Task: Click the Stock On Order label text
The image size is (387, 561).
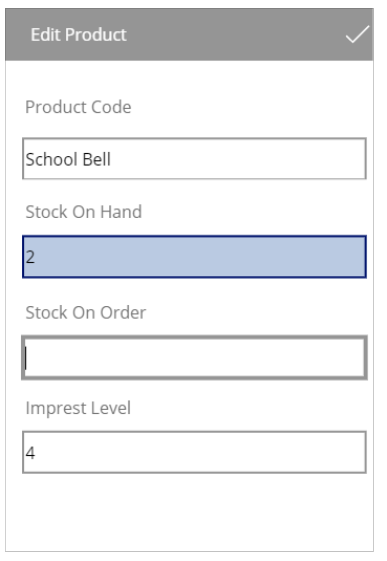Action: [86, 312]
